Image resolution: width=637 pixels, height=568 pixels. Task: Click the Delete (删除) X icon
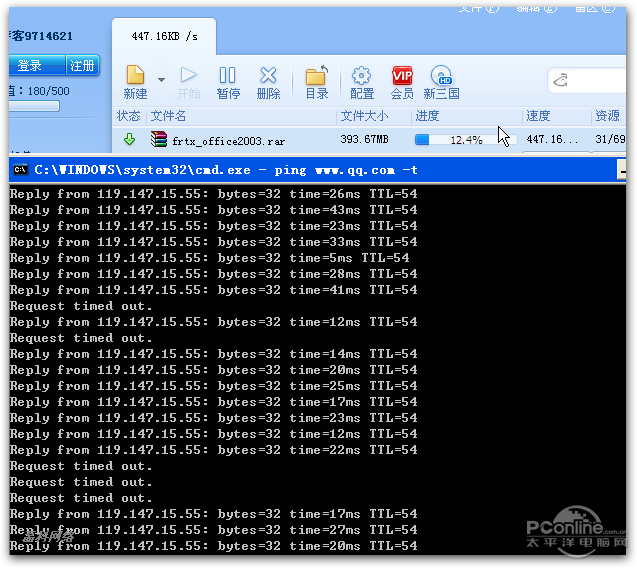click(268, 76)
